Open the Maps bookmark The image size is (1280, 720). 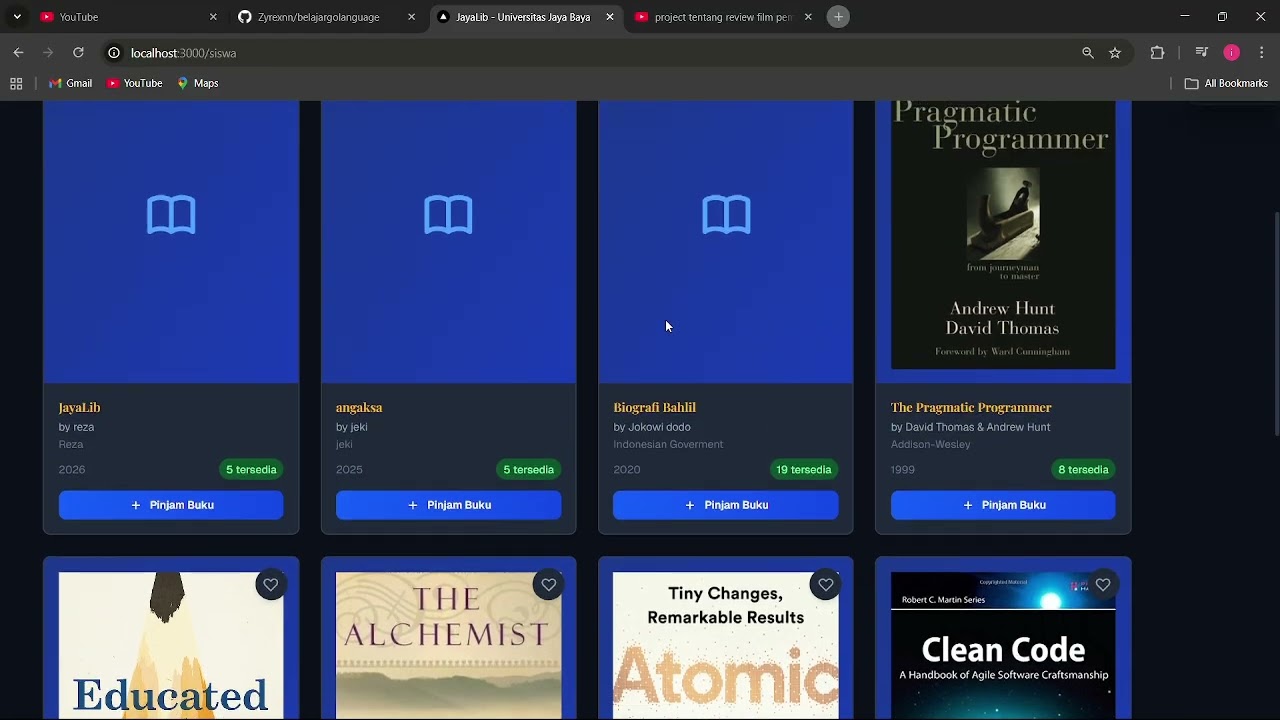tap(198, 84)
